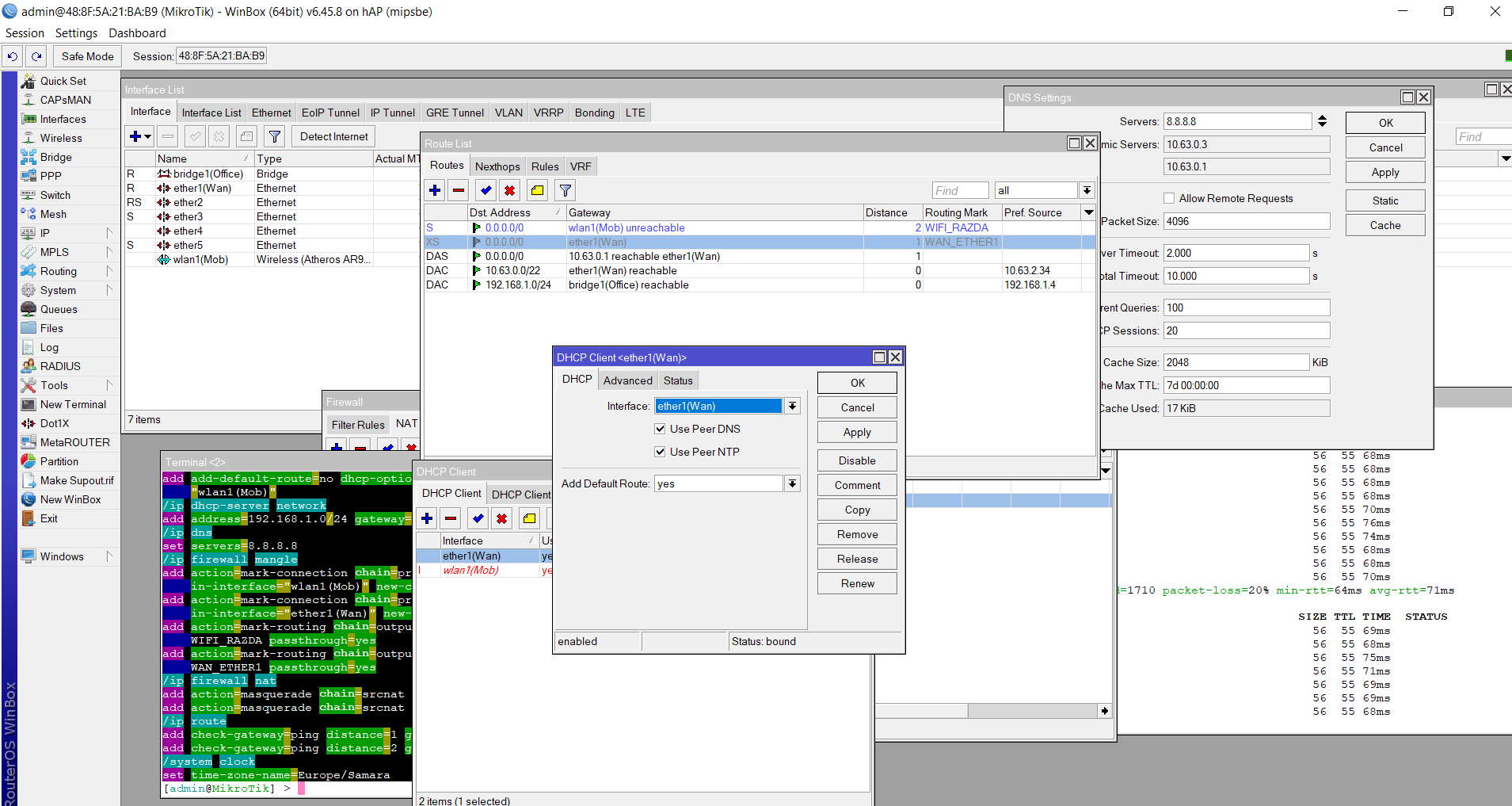Toggle the Use Peer DNS checkbox

coord(660,429)
